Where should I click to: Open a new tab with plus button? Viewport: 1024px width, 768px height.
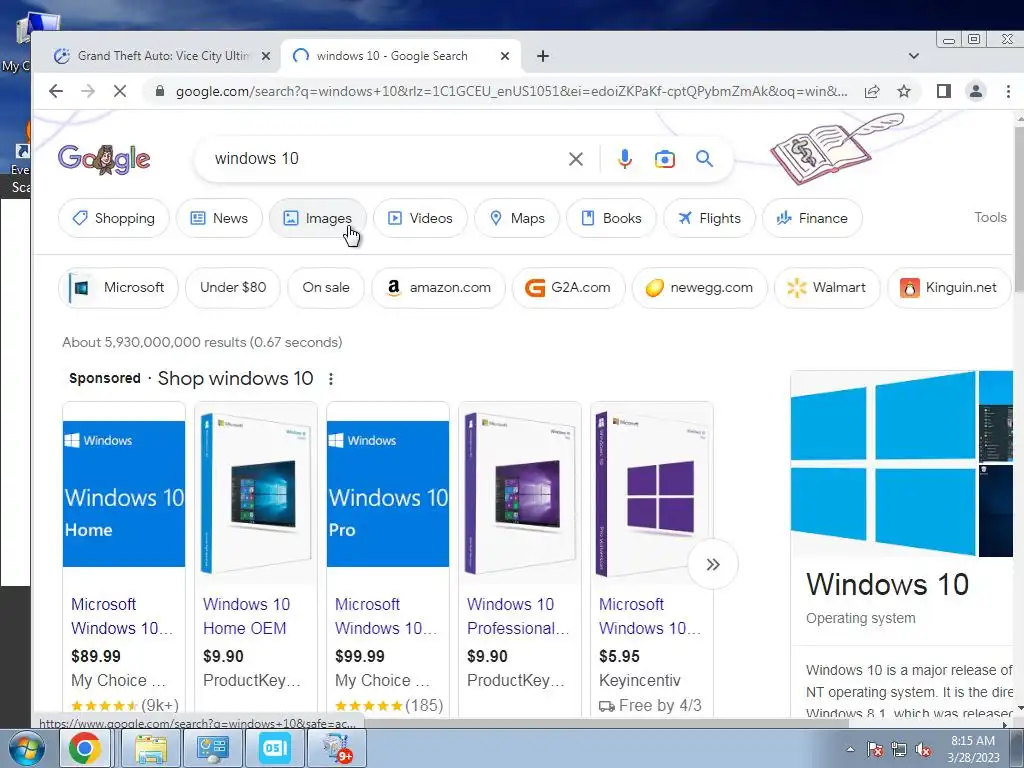543,56
